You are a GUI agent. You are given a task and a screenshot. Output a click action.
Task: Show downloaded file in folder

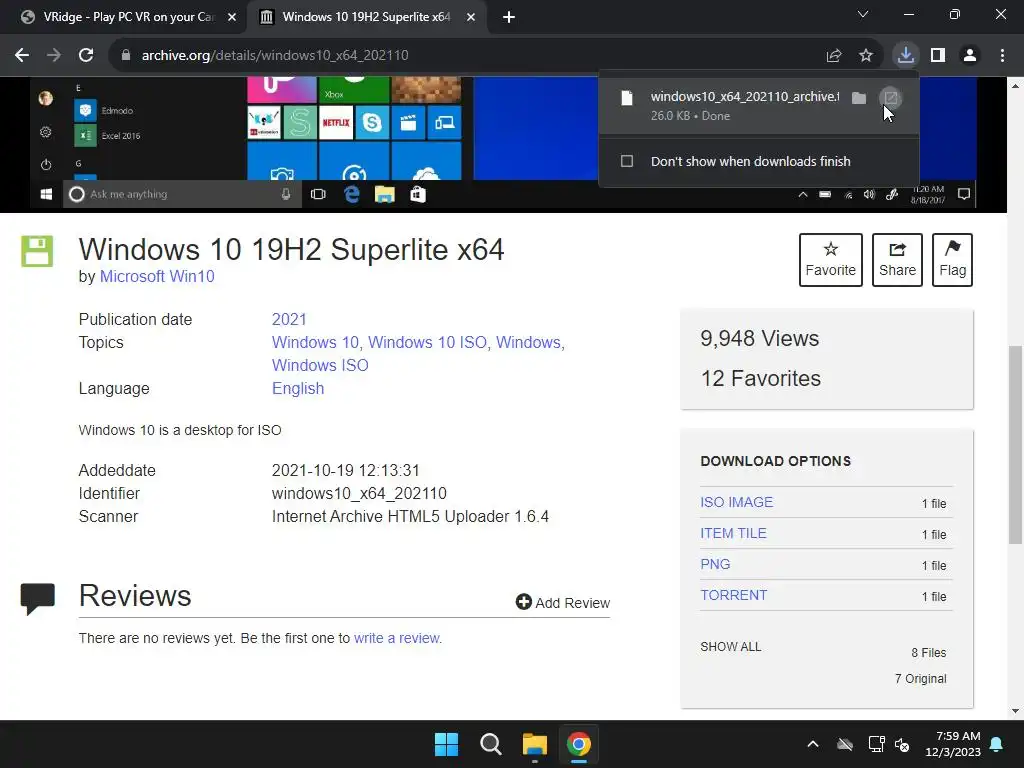pyautogui.click(x=859, y=98)
